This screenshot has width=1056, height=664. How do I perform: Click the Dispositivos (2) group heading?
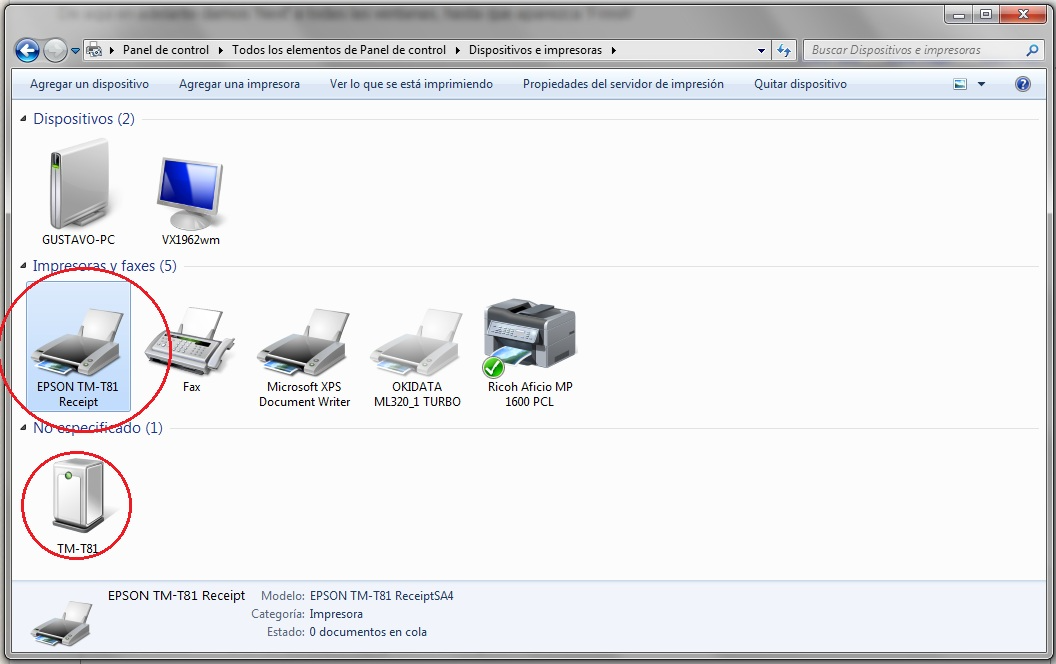coord(84,119)
